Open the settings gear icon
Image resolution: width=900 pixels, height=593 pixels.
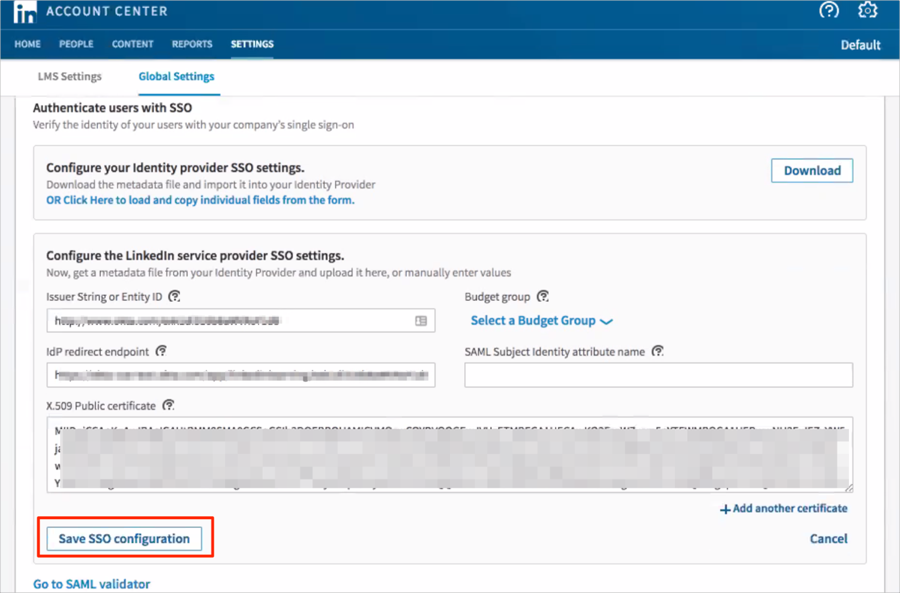867,11
